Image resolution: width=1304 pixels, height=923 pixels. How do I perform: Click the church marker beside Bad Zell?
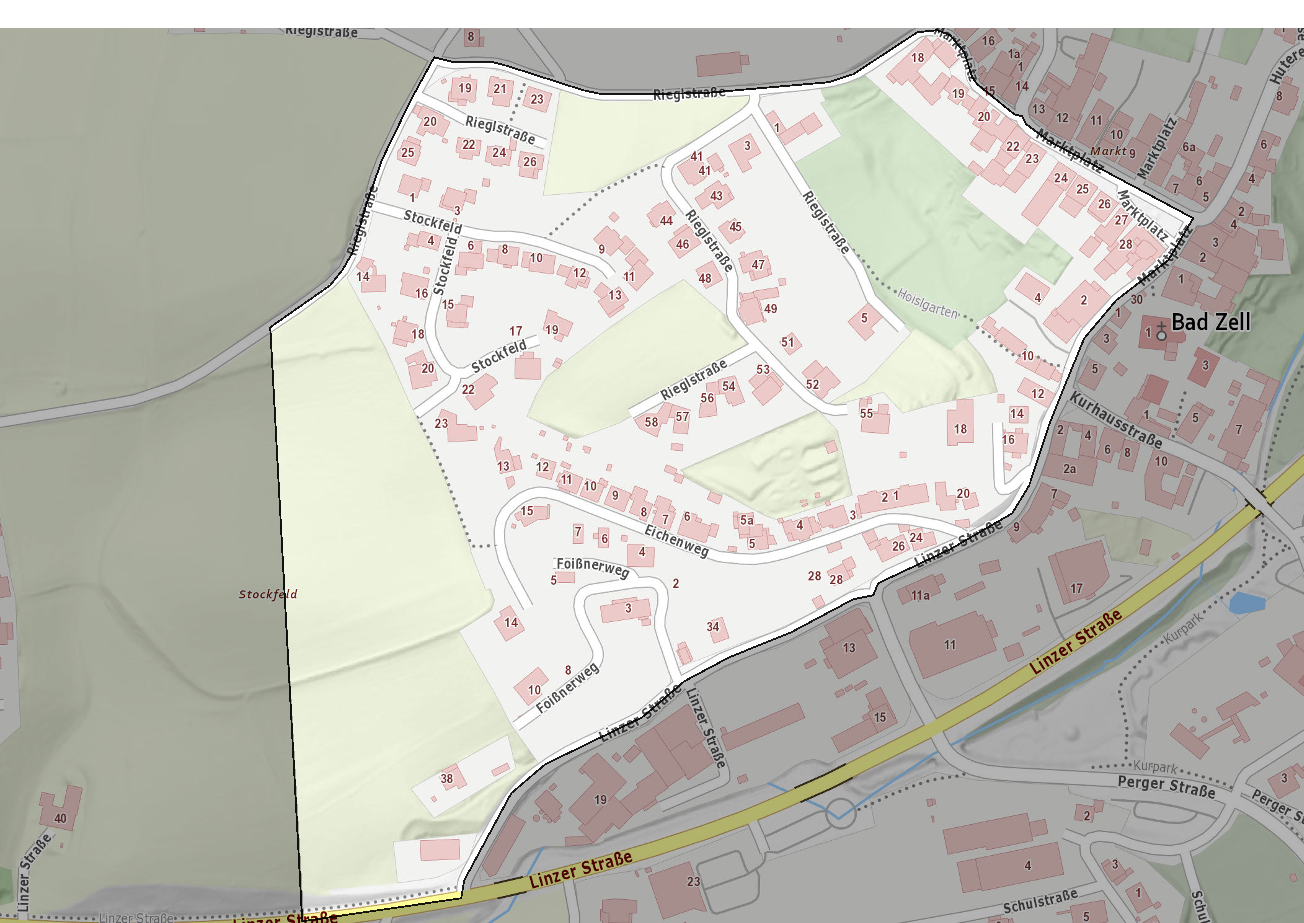1160,331
